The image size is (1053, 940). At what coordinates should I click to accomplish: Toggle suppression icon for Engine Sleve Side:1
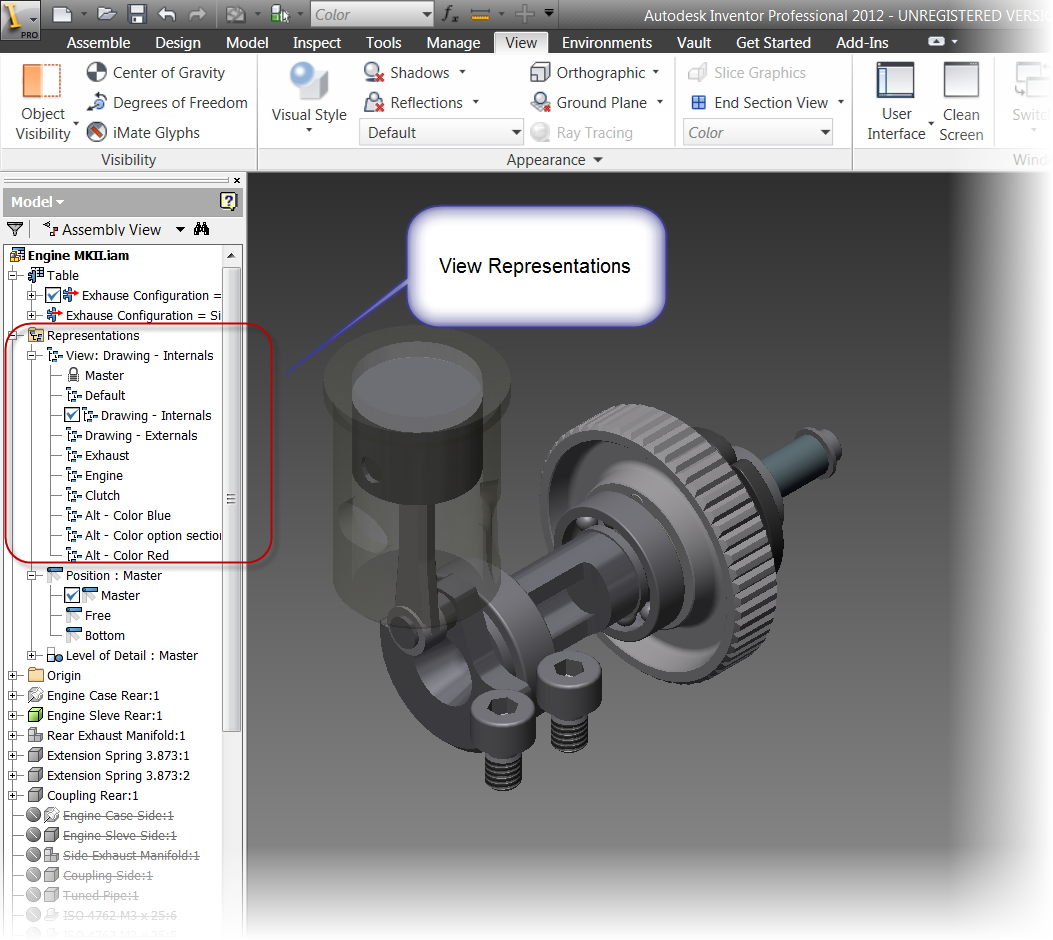click(34, 835)
